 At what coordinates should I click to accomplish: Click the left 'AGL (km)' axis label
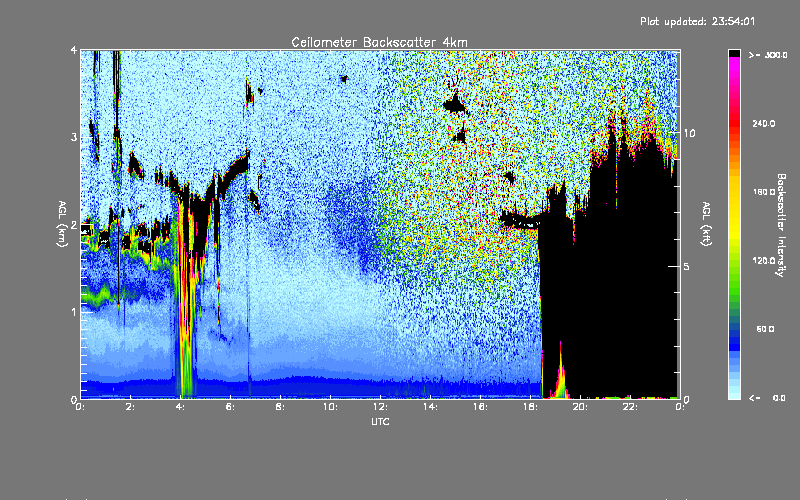coord(62,224)
